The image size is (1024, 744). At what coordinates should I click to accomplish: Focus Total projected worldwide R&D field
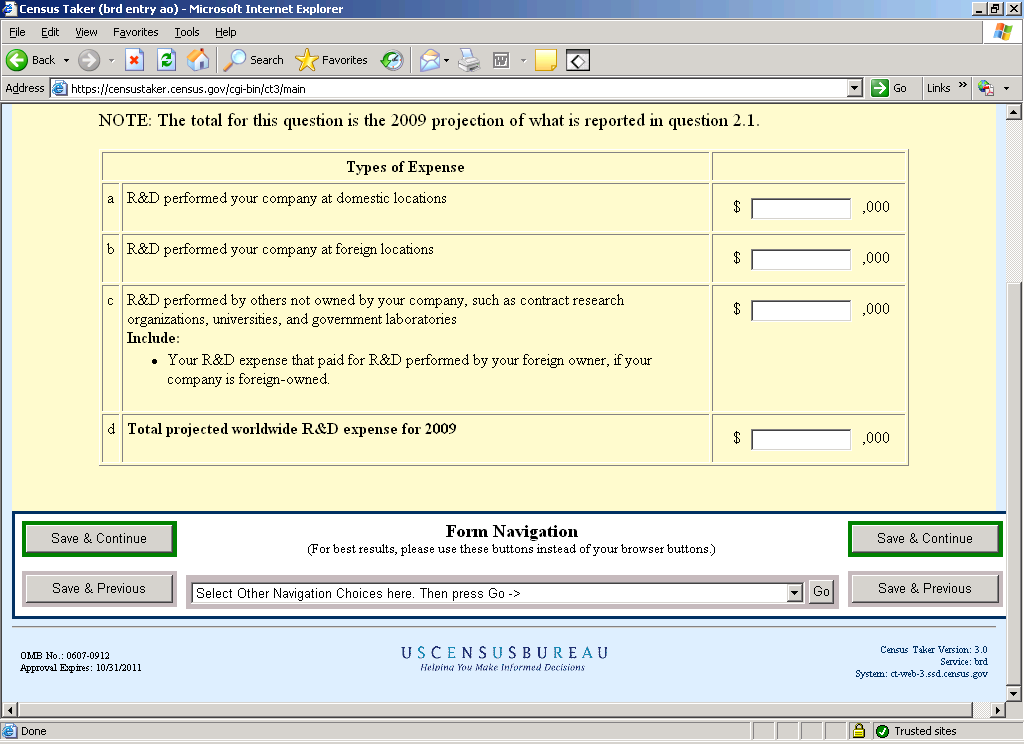point(800,439)
